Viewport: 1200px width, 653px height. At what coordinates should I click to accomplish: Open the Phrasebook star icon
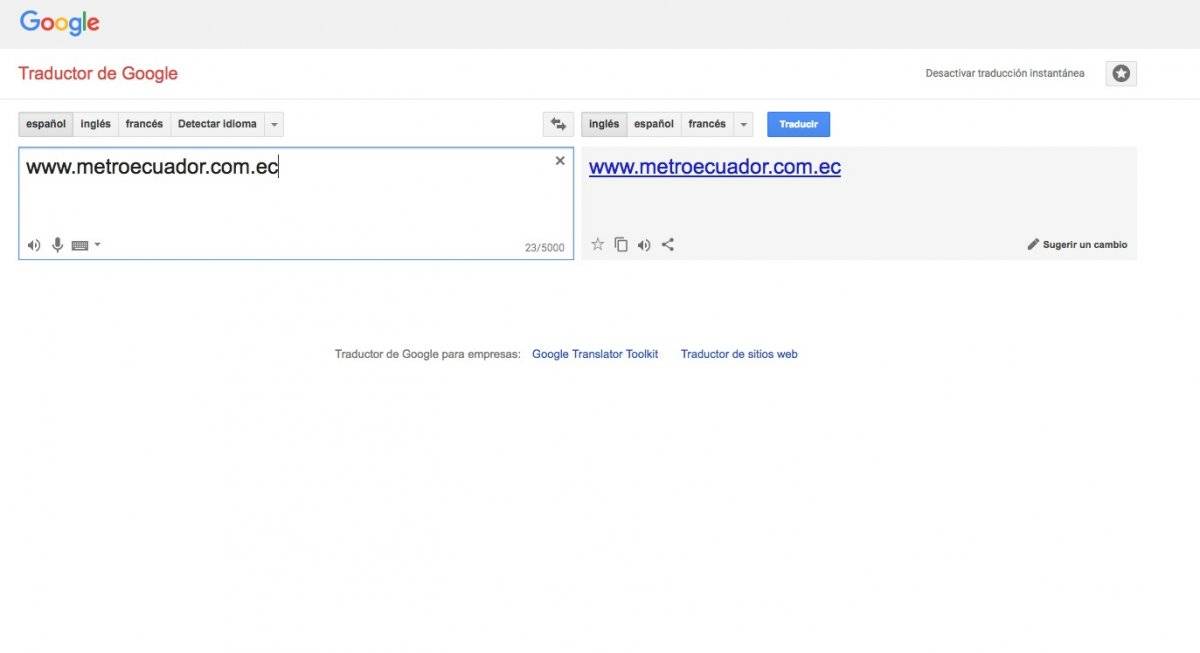[1121, 74]
